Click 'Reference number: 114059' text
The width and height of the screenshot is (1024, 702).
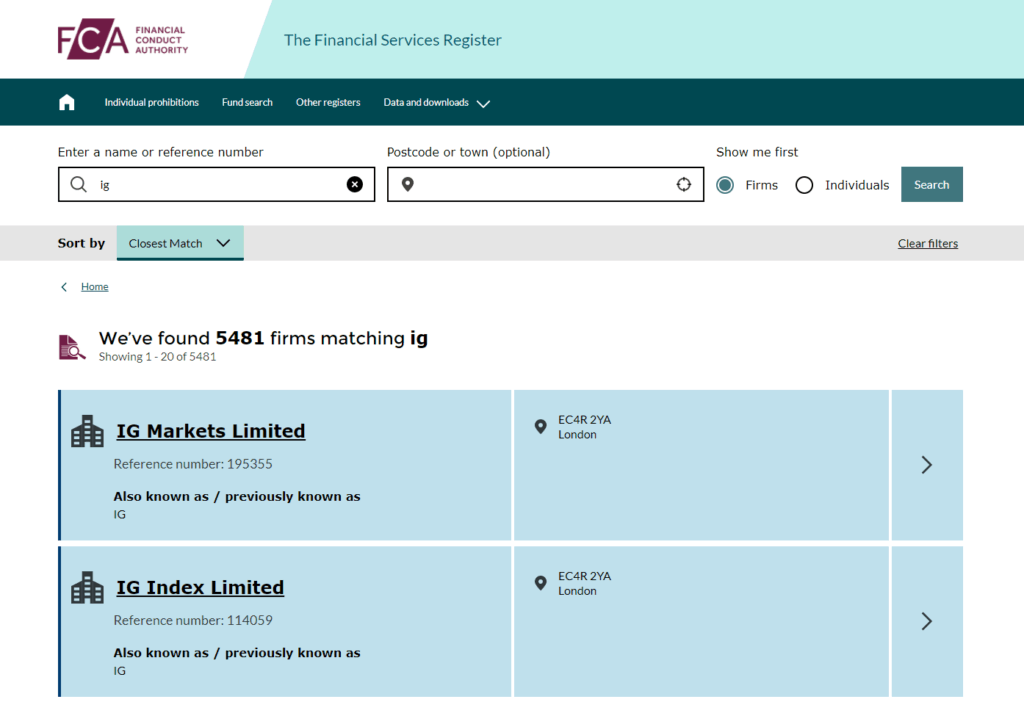tap(193, 620)
